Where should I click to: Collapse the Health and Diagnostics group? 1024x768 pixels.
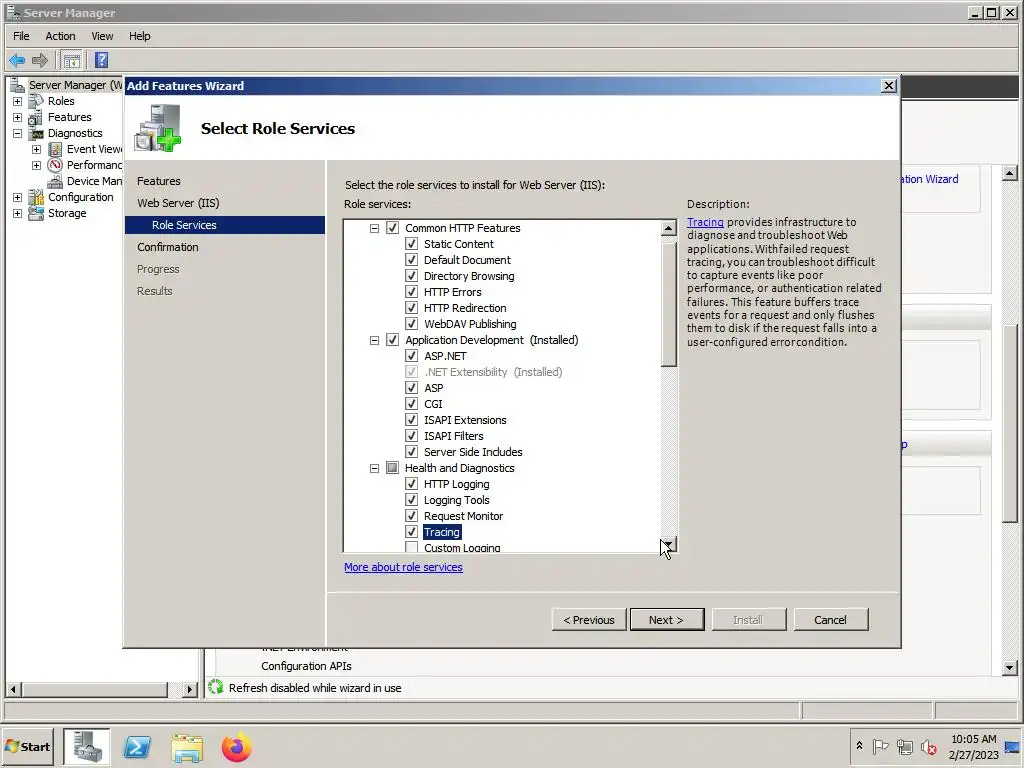tap(374, 468)
